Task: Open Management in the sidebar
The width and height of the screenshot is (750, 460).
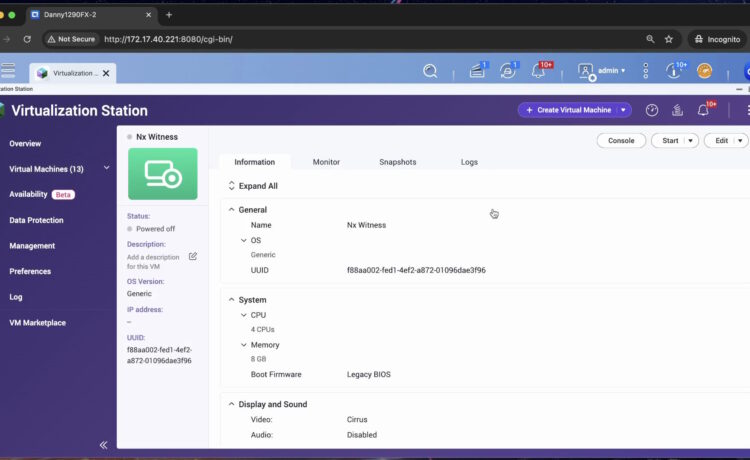Action: pyautogui.click(x=32, y=246)
